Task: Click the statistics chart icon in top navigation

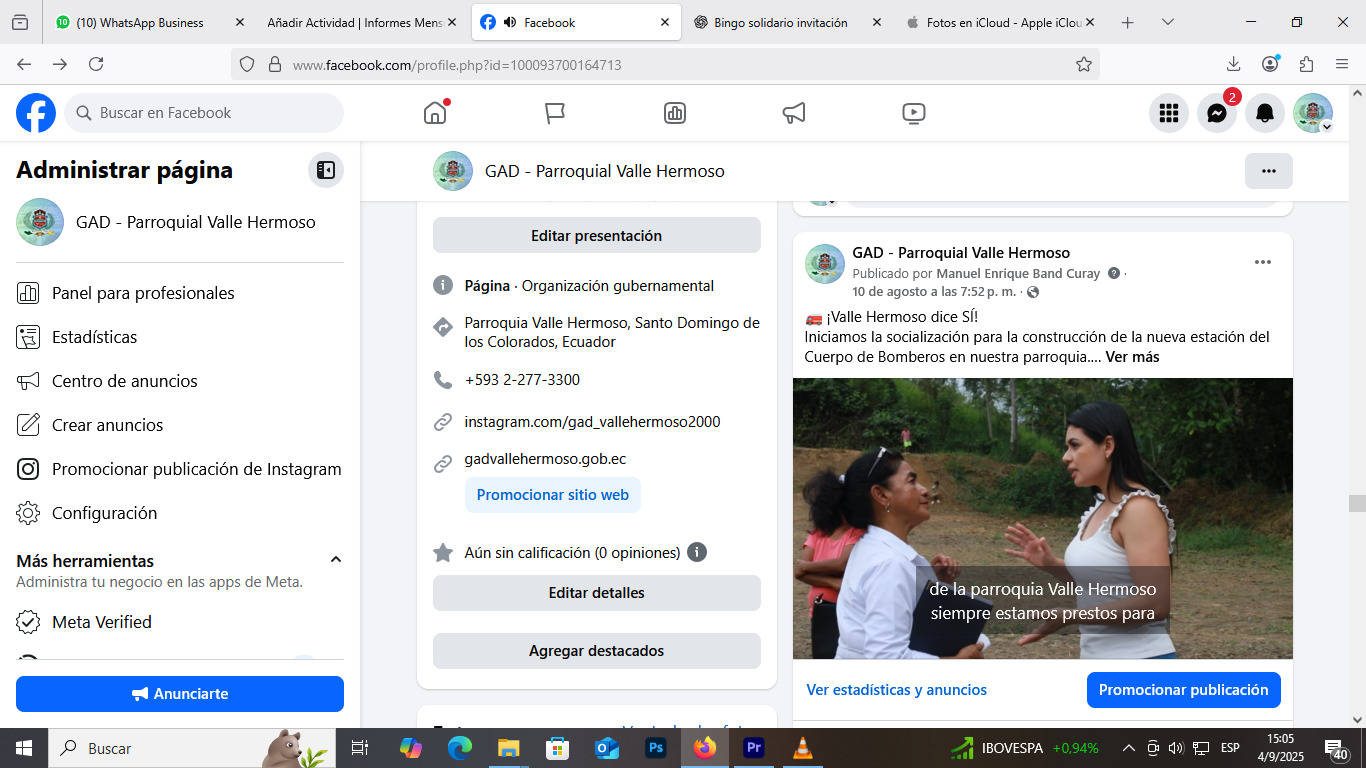Action: 675,113
